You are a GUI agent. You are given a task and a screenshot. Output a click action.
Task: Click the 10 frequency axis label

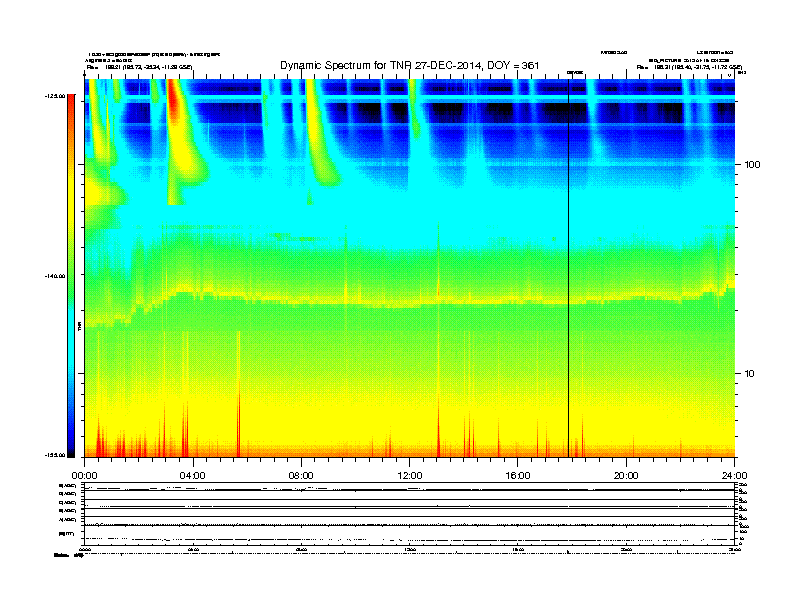(x=750, y=374)
